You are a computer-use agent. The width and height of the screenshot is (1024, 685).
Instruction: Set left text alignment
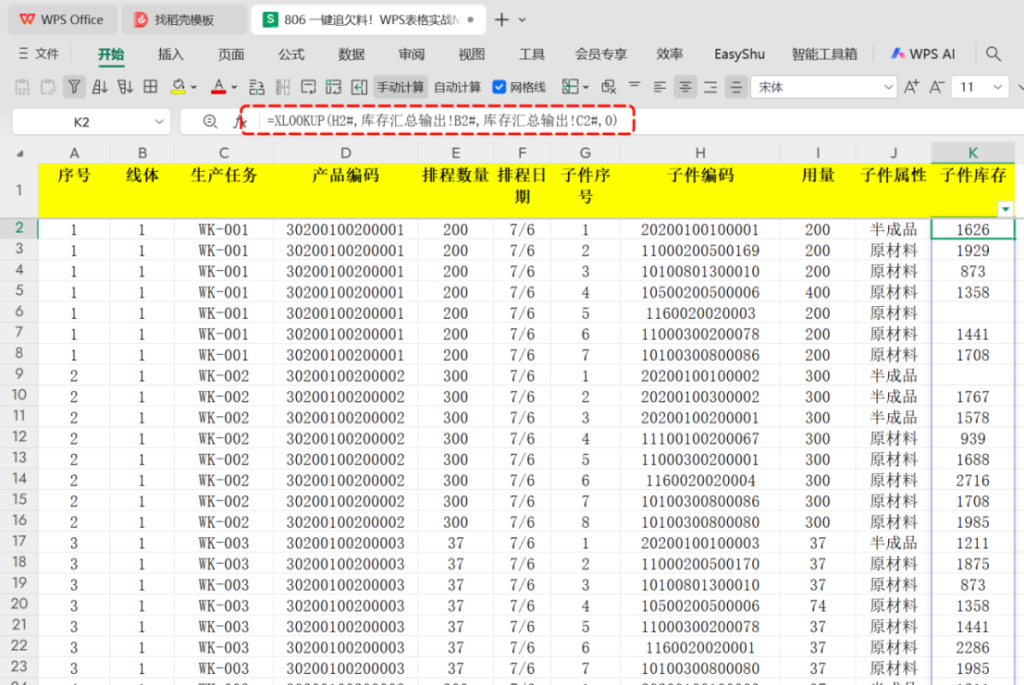tap(660, 87)
